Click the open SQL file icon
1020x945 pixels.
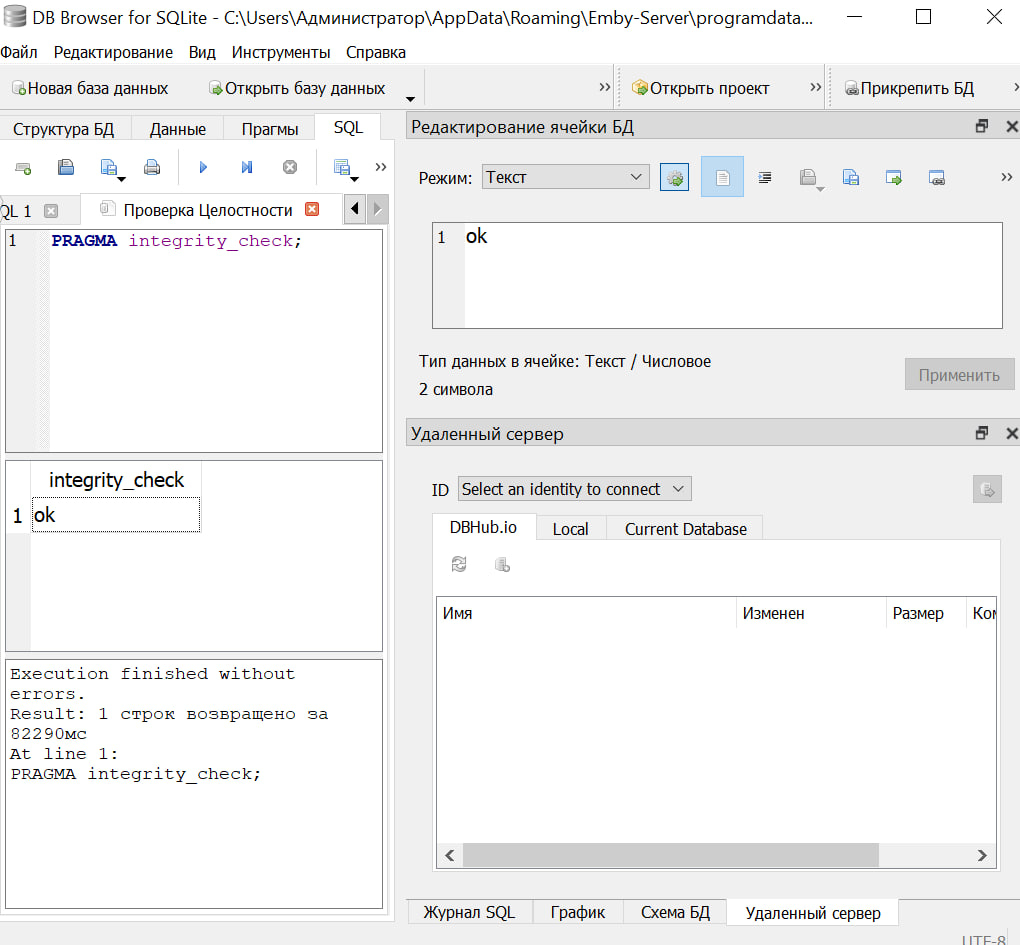click(x=65, y=168)
